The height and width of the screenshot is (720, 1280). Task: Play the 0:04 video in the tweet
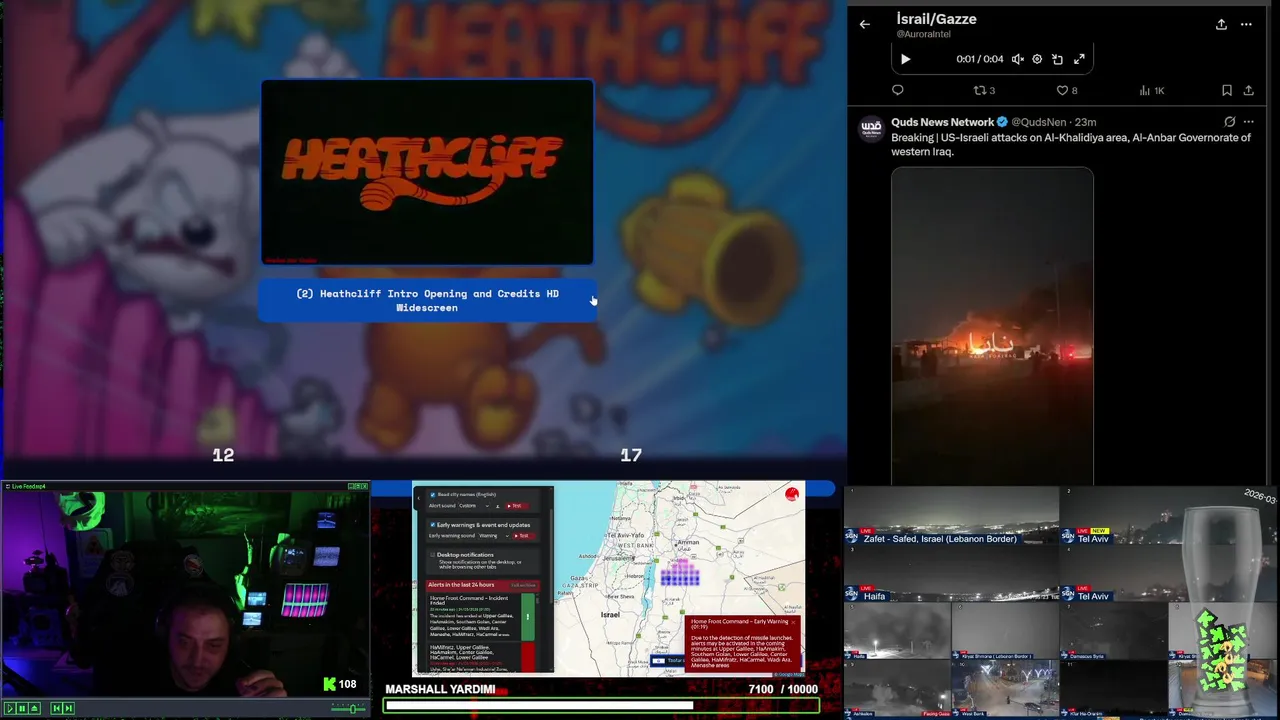click(905, 59)
